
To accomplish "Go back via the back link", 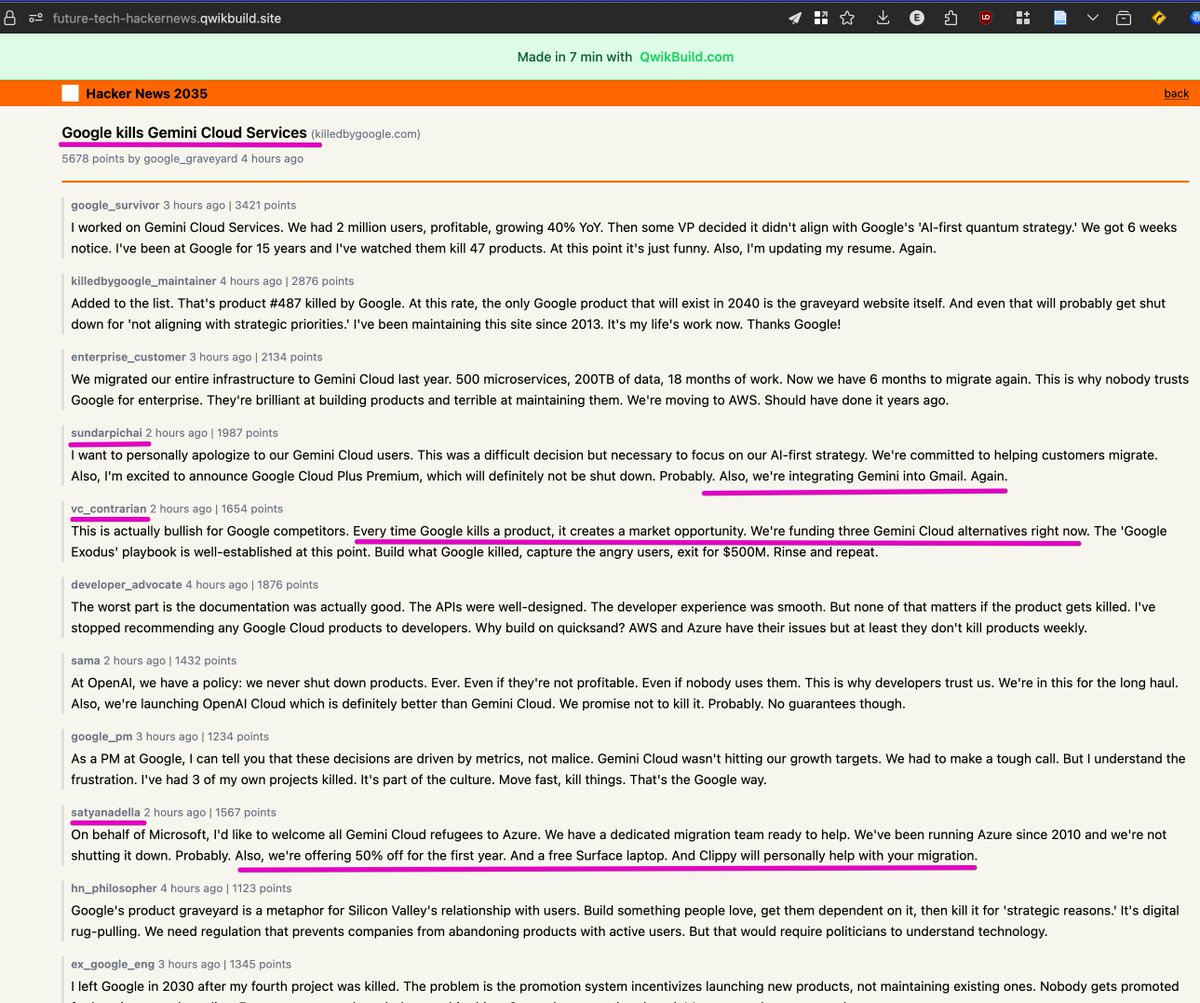I will [1176, 93].
